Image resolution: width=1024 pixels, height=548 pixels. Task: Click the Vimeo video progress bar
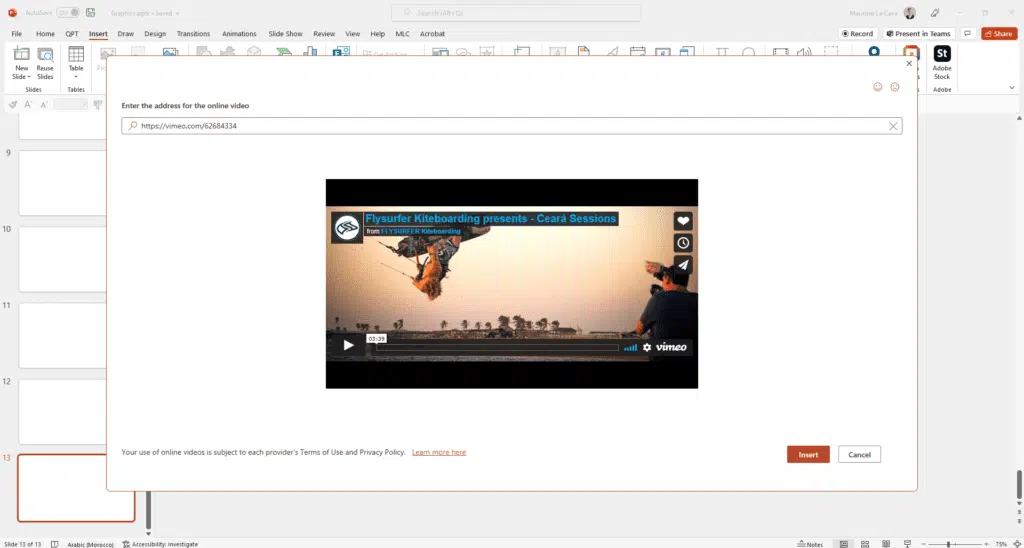[x=495, y=347]
